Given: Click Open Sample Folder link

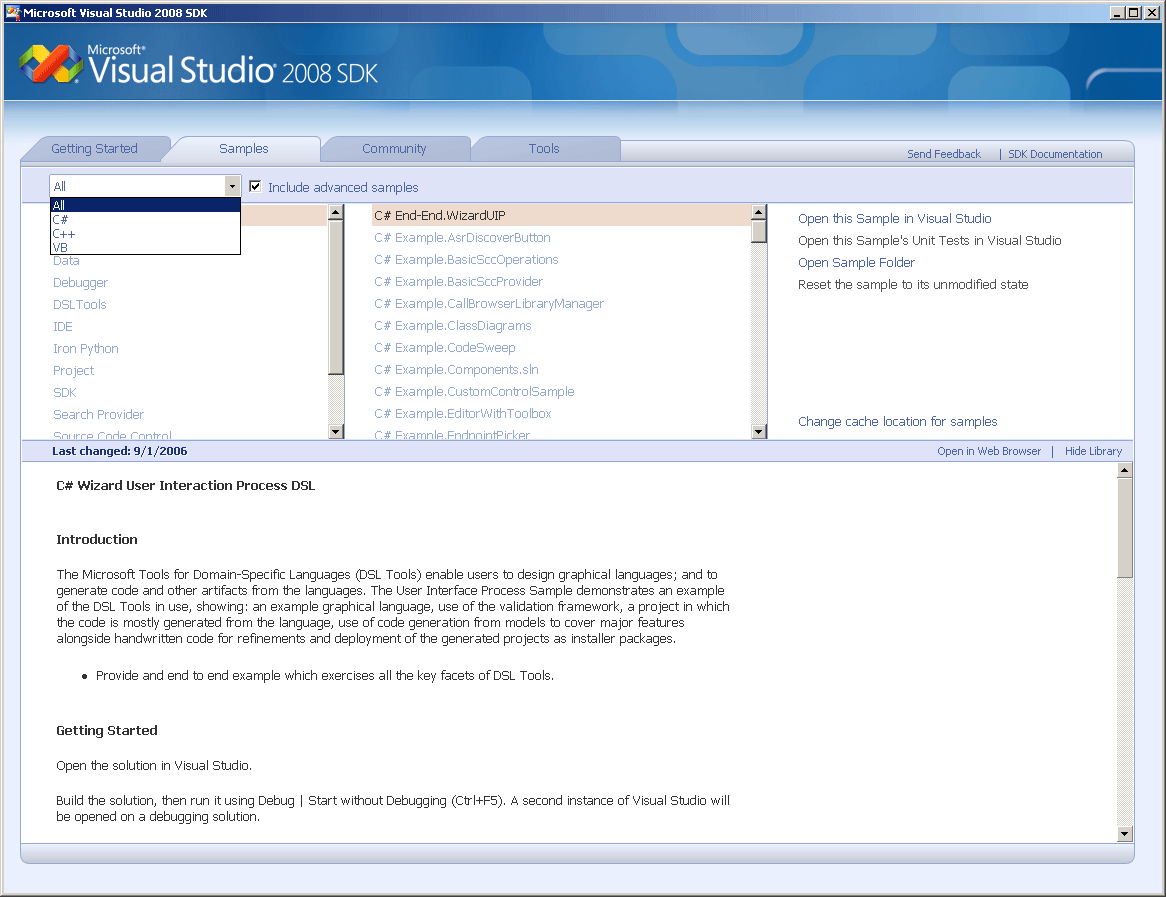Looking at the screenshot, I should click(x=856, y=263).
